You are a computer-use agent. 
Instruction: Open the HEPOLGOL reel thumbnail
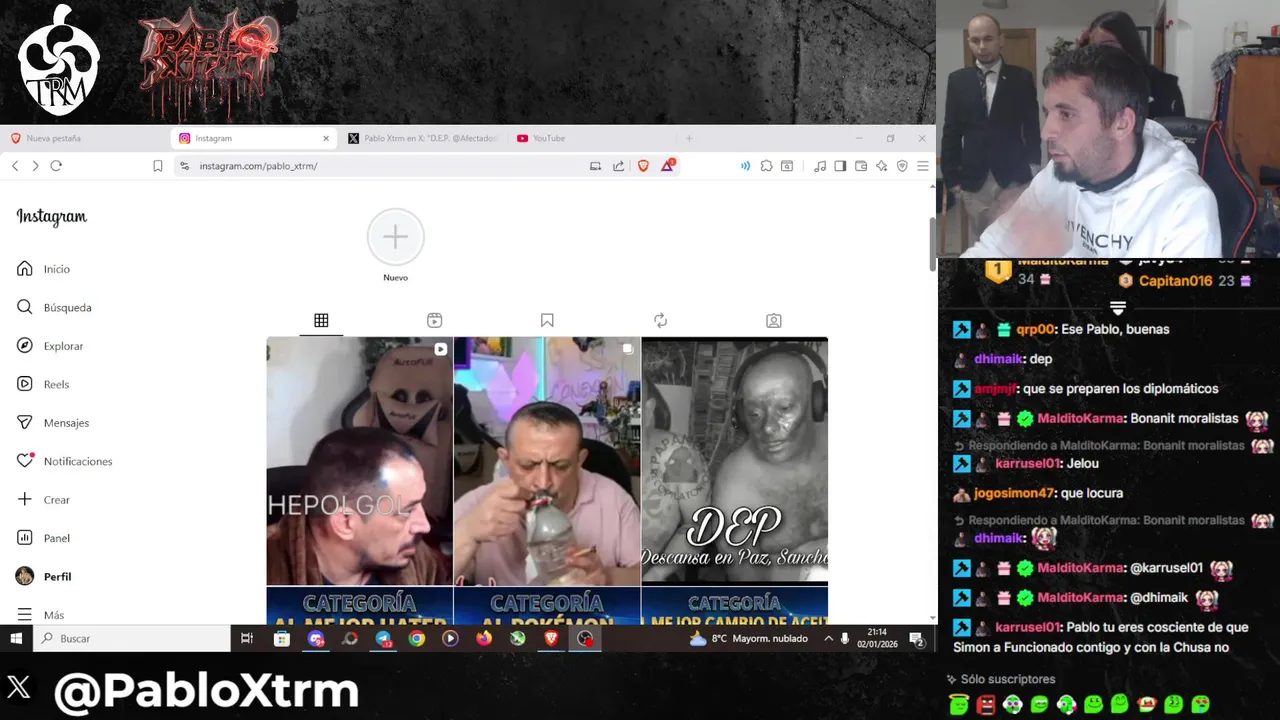tap(359, 461)
